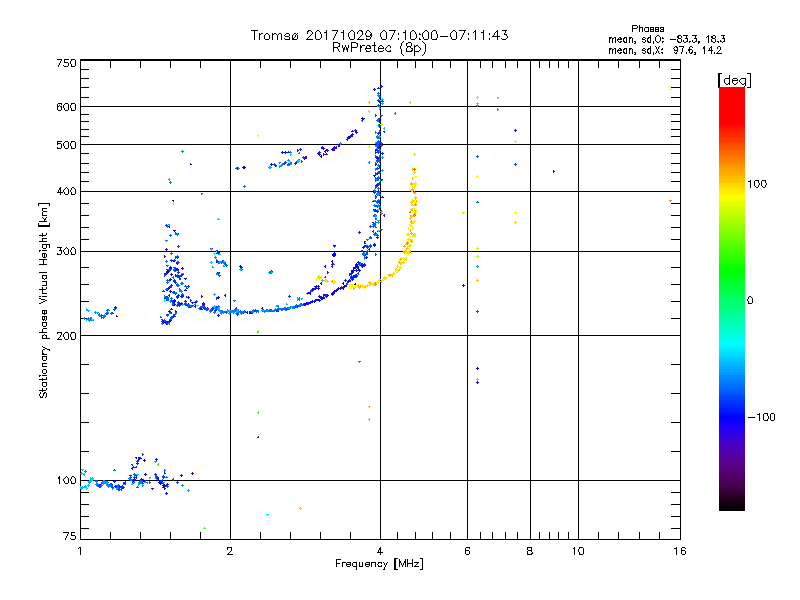The image size is (800, 600).
Task: Click the x-axis label '2'
Action: [x=230, y=551]
